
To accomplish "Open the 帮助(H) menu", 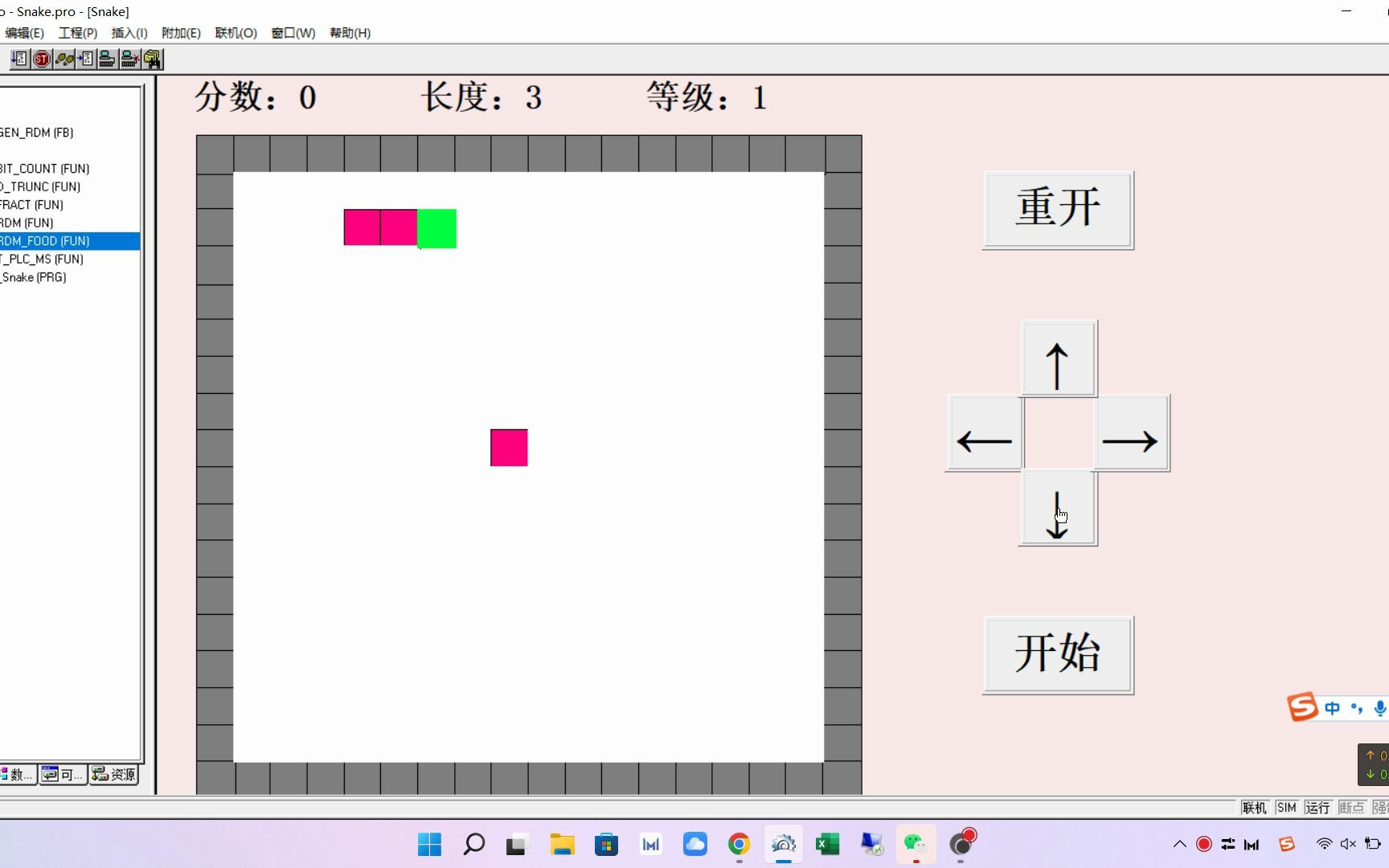I will coord(350,33).
